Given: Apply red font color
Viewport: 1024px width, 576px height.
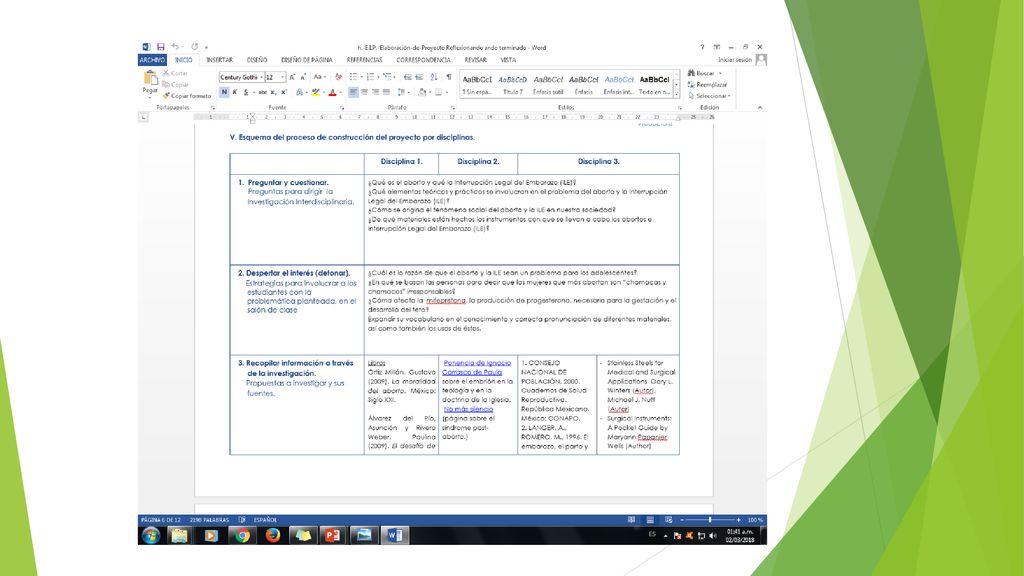Looking at the screenshot, I should 332,93.
